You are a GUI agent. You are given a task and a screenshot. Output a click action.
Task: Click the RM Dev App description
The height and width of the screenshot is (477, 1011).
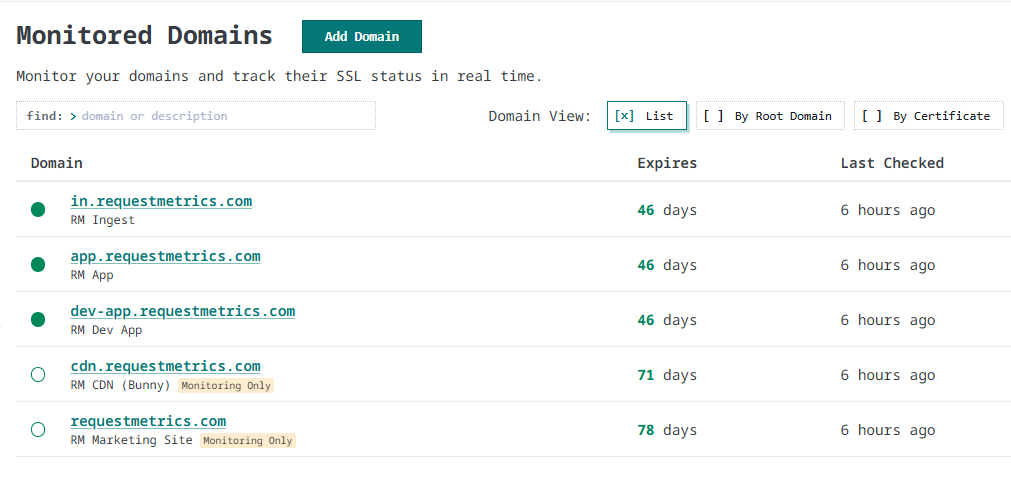(106, 330)
